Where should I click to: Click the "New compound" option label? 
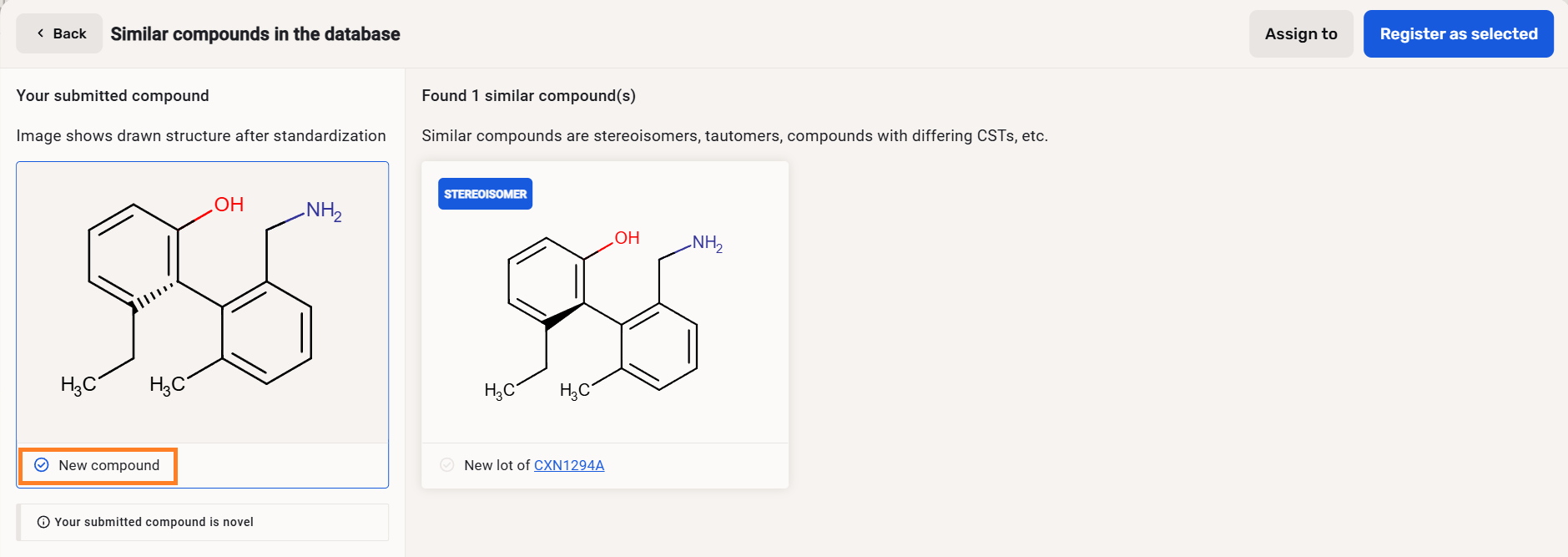point(108,465)
